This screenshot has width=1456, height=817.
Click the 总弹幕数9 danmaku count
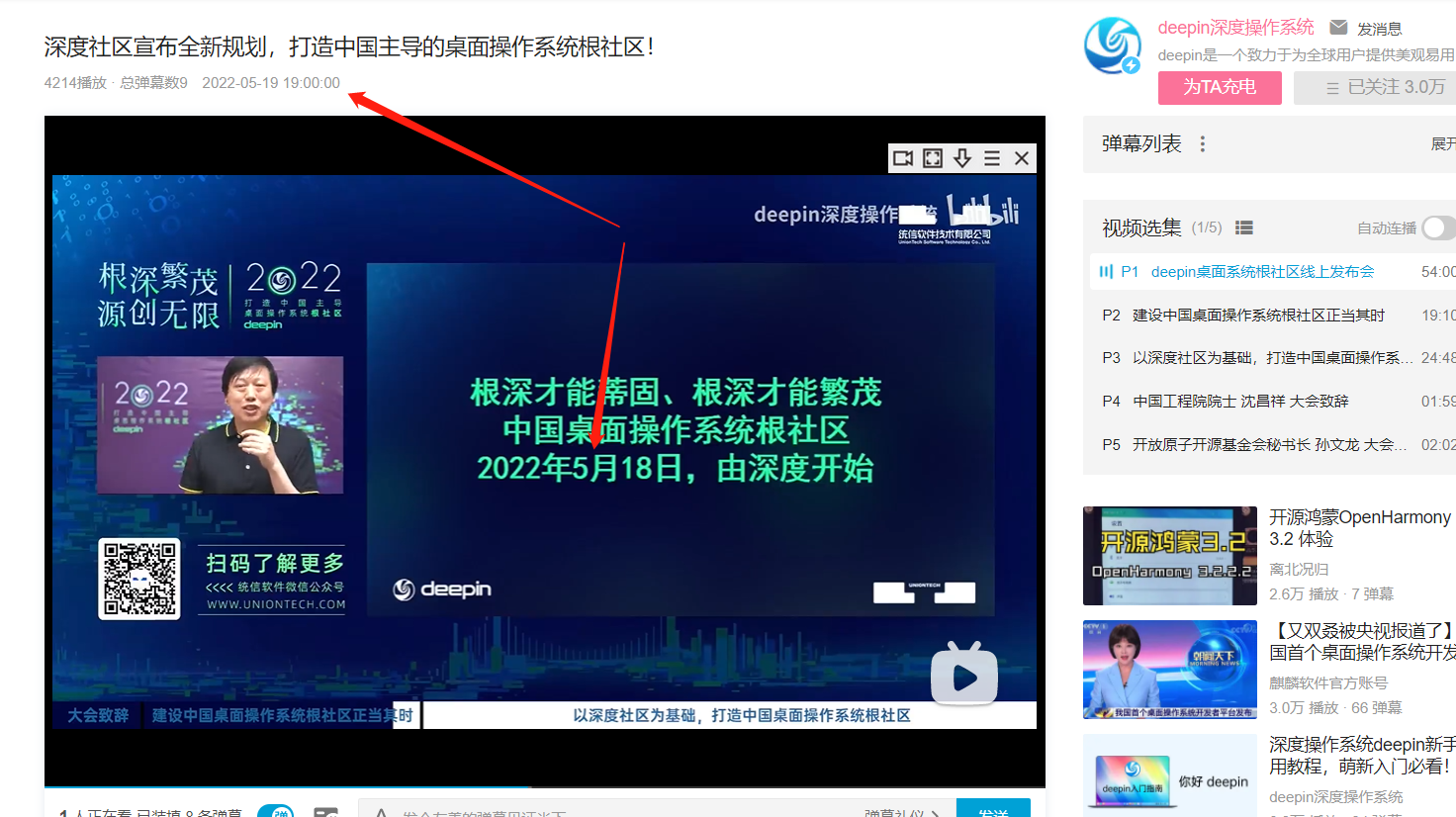click(x=153, y=83)
